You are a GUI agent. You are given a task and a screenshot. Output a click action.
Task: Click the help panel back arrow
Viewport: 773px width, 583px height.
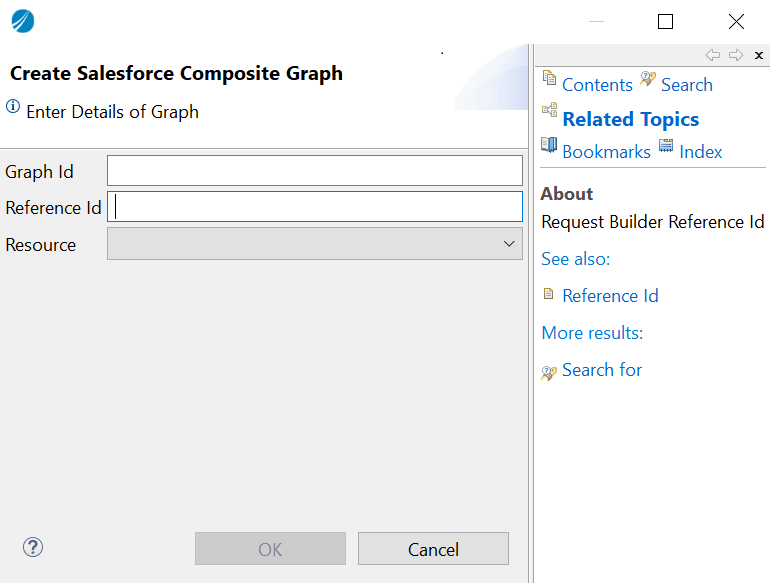tap(712, 55)
